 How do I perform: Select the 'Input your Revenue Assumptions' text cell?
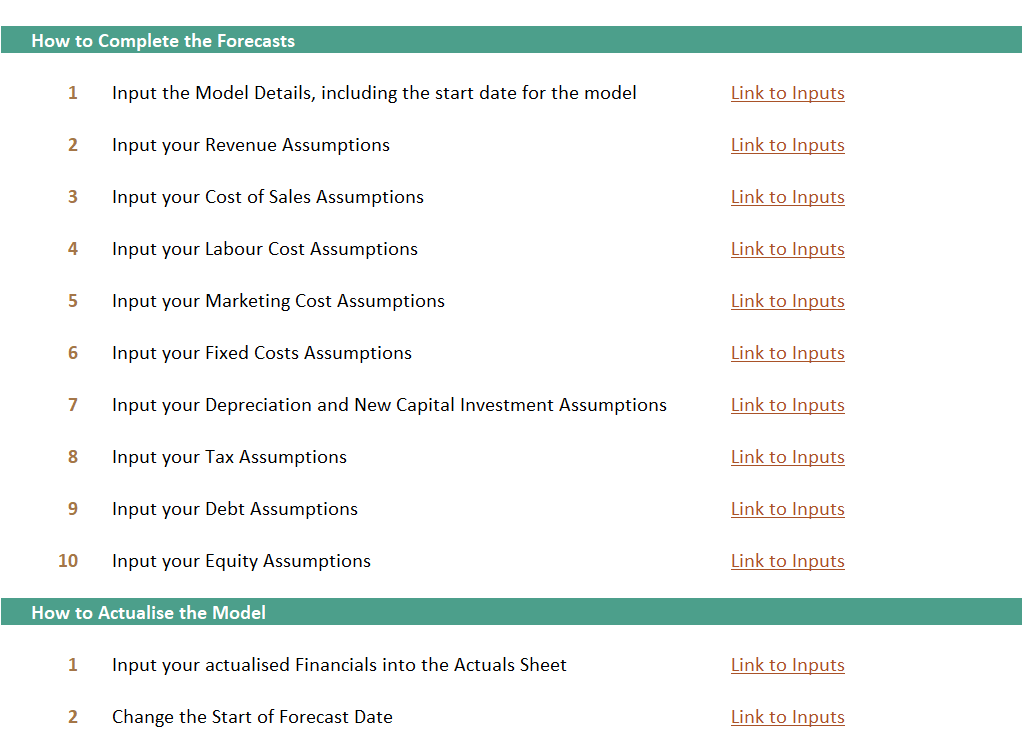[x=251, y=145]
